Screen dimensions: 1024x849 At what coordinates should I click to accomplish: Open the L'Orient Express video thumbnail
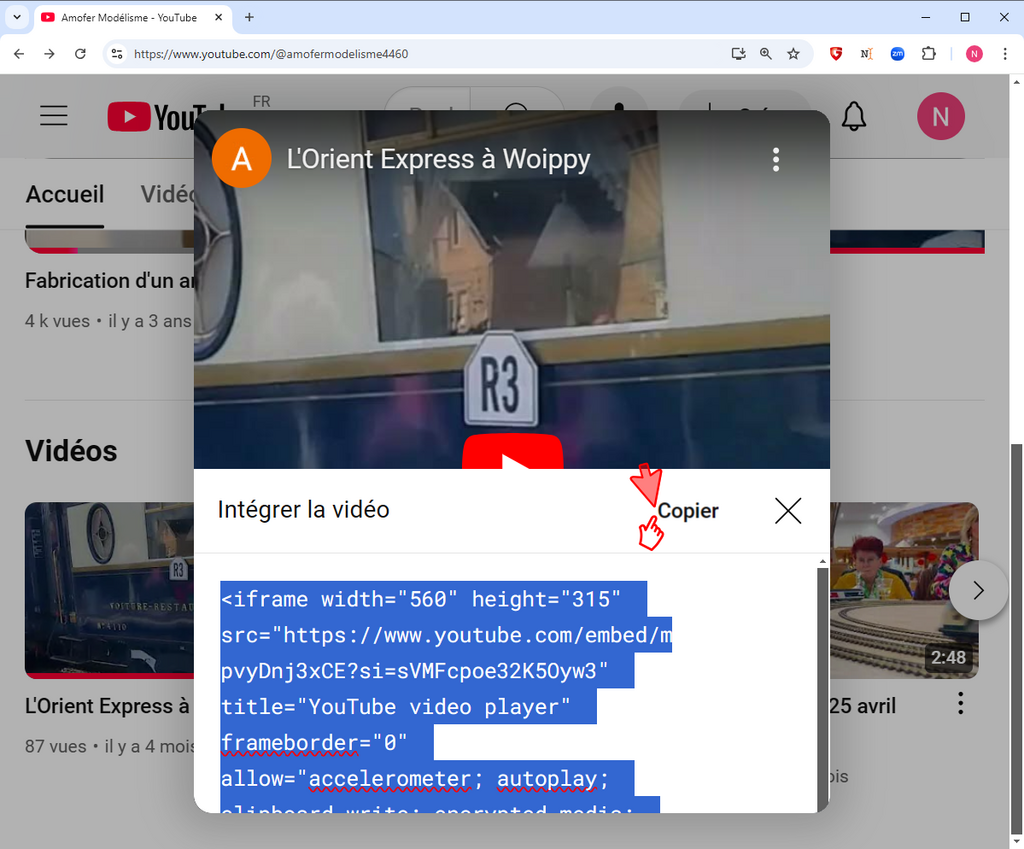tap(109, 590)
